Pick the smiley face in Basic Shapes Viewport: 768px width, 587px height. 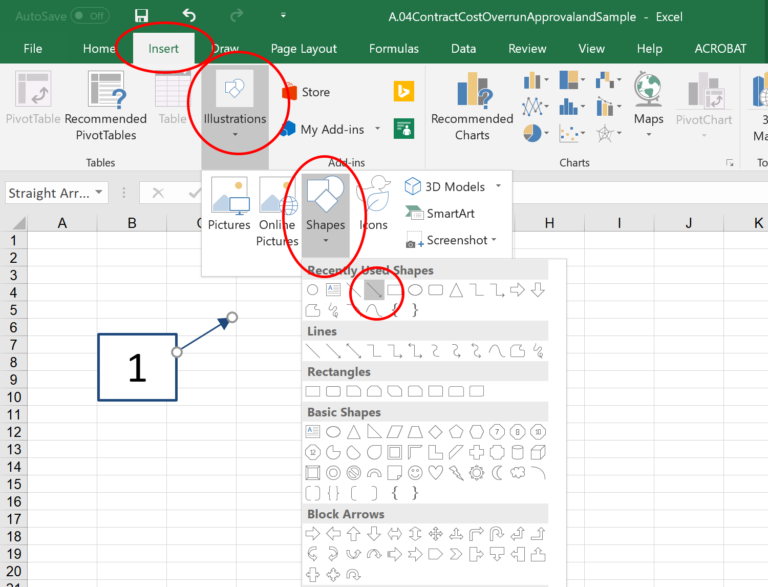(414, 472)
